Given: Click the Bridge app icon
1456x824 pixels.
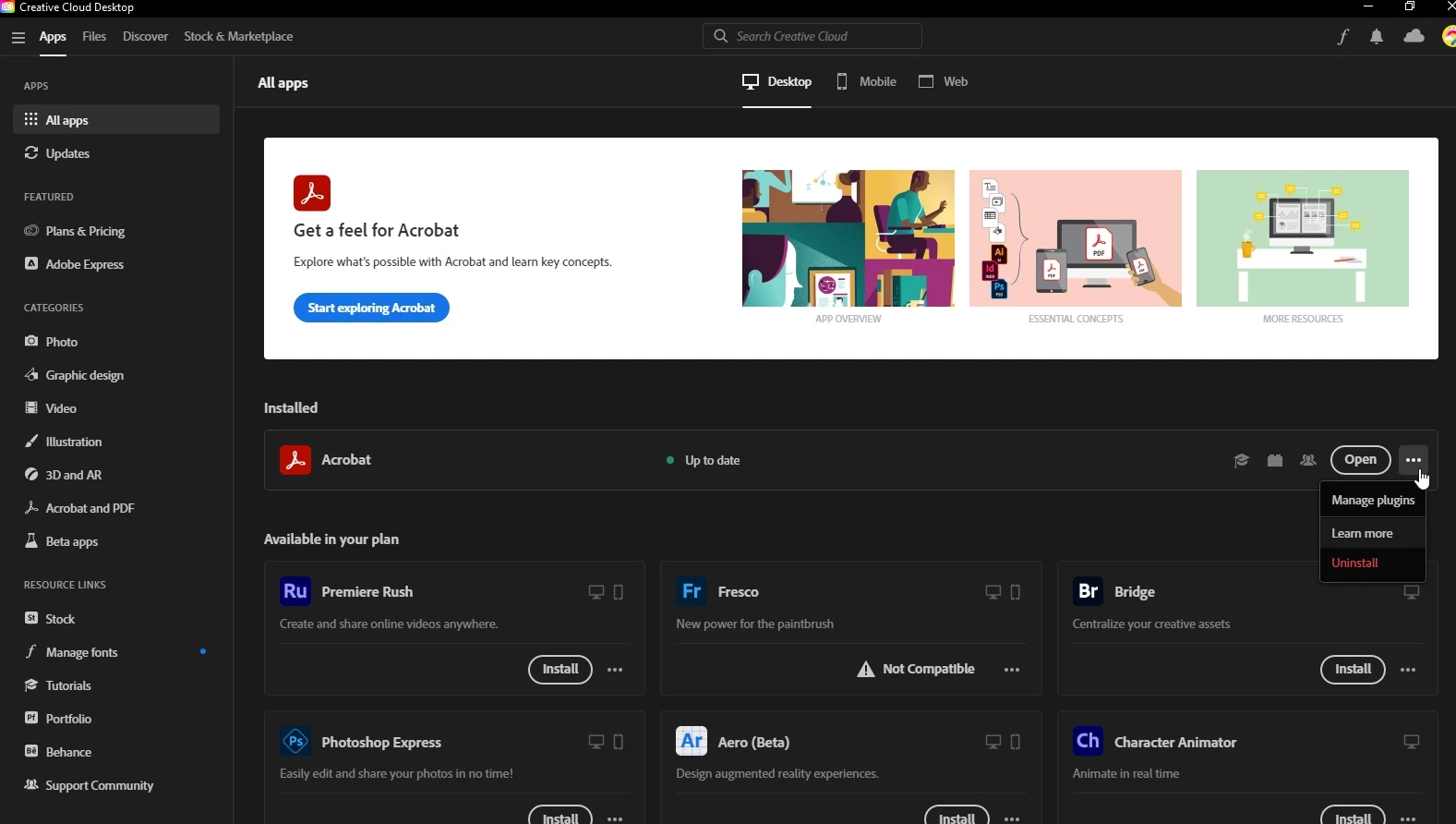Looking at the screenshot, I should (x=1089, y=591).
